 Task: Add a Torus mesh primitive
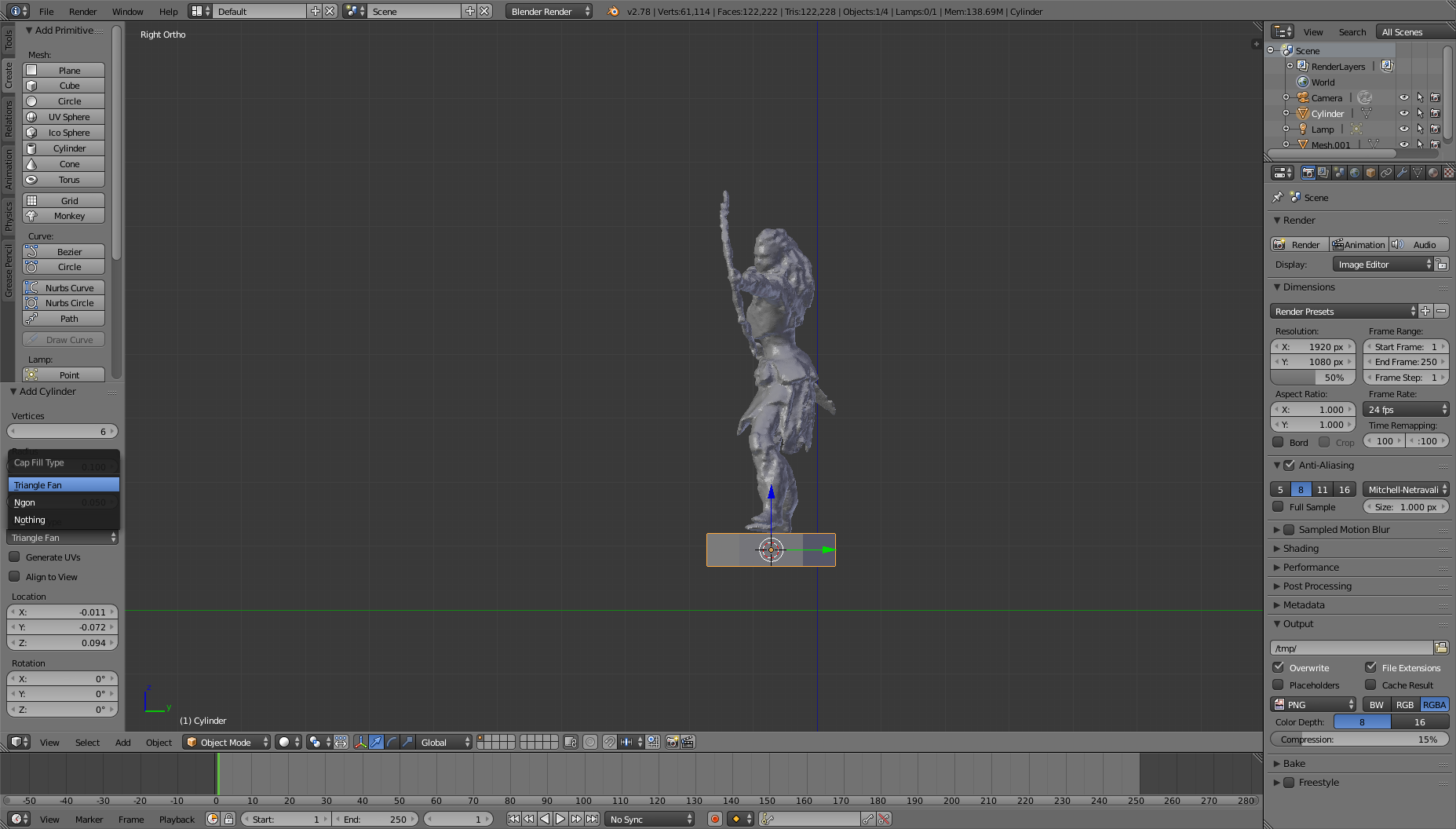tap(64, 180)
